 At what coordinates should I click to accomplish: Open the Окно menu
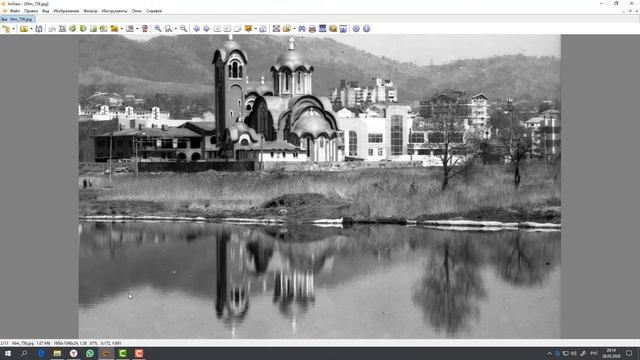137,11
